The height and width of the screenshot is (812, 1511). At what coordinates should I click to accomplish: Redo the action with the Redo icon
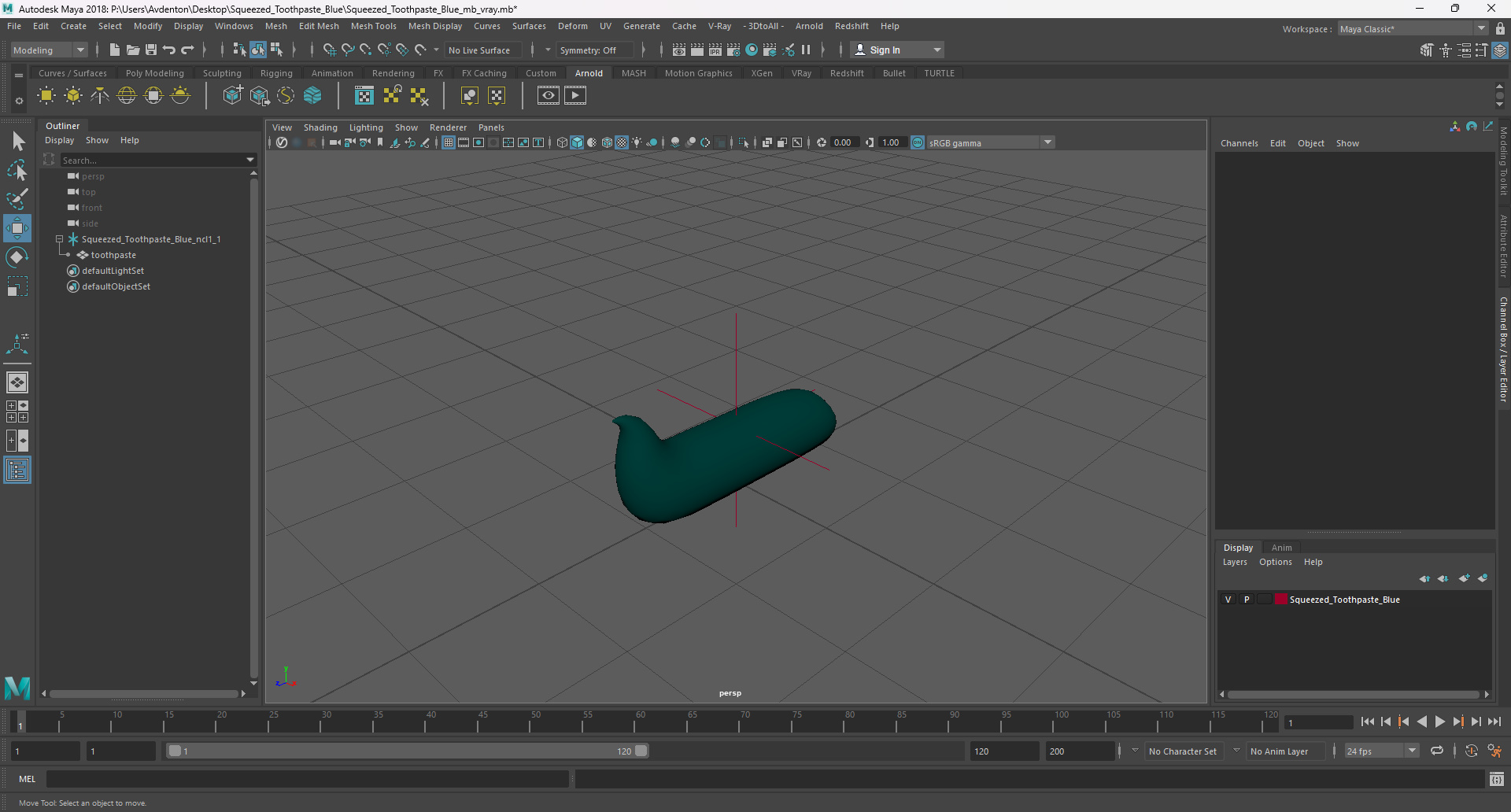coord(187,50)
